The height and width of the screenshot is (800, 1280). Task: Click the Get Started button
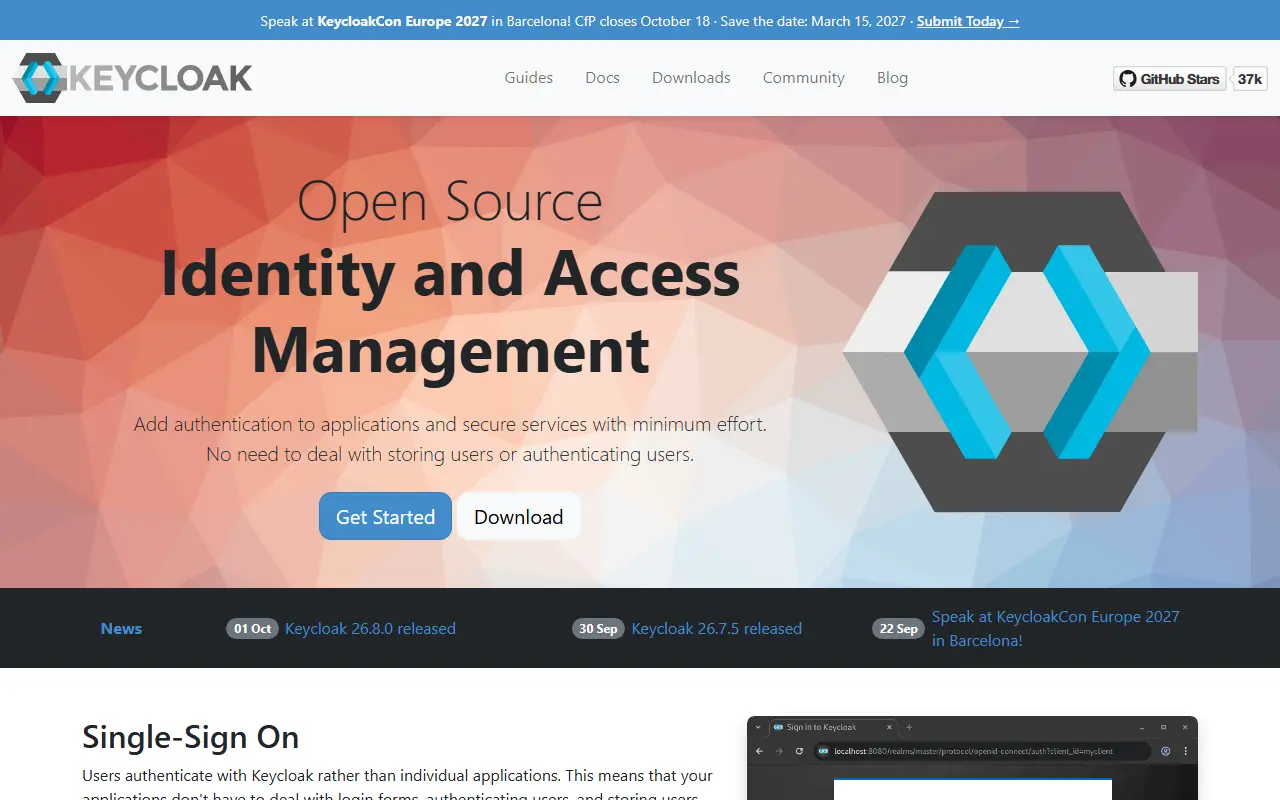[385, 517]
